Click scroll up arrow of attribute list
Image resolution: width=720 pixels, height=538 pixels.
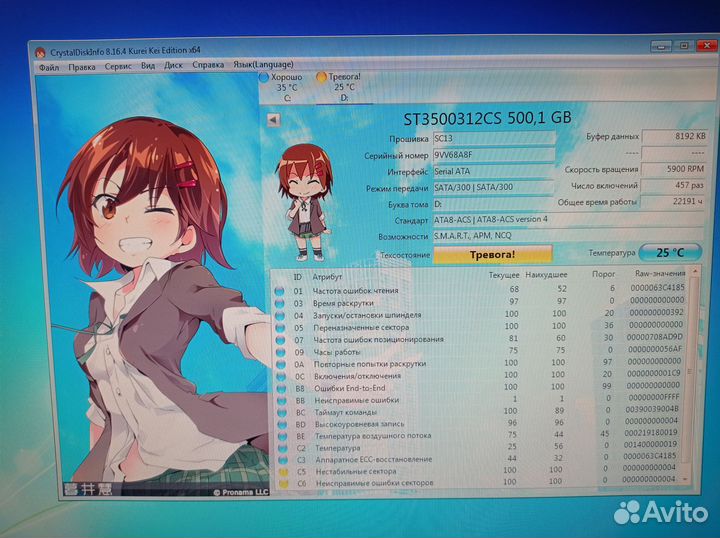coord(695,272)
